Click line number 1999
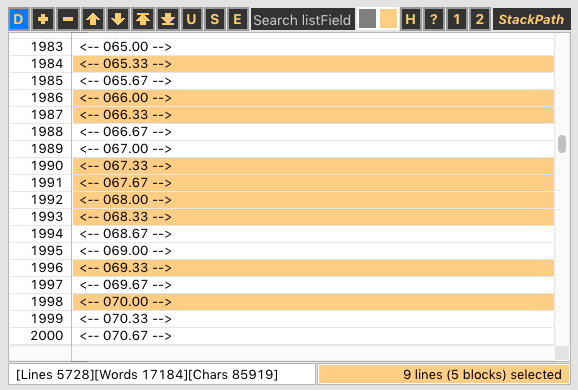Viewport: 578px width, 390px height. [x=47, y=318]
